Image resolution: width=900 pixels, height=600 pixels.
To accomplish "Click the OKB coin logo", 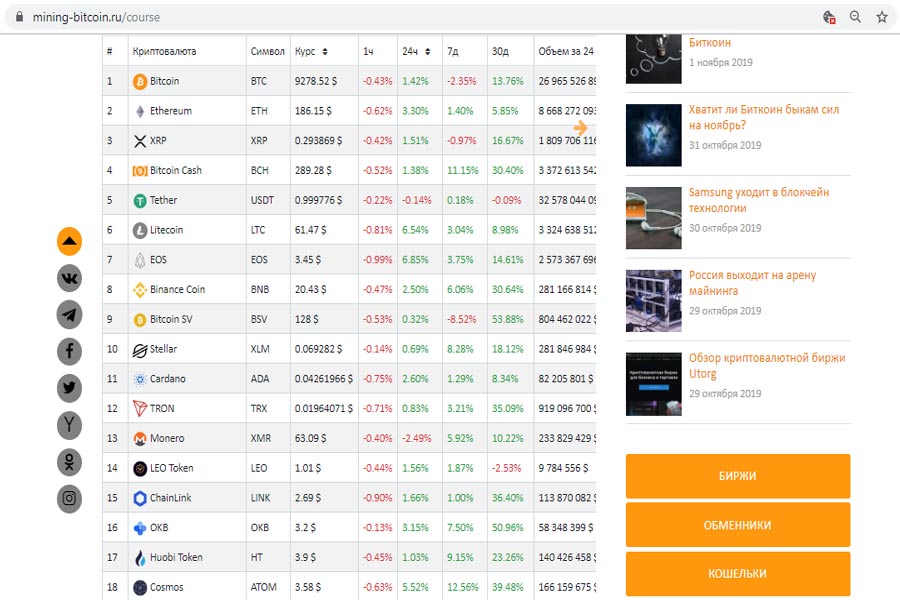I will 140,528.
